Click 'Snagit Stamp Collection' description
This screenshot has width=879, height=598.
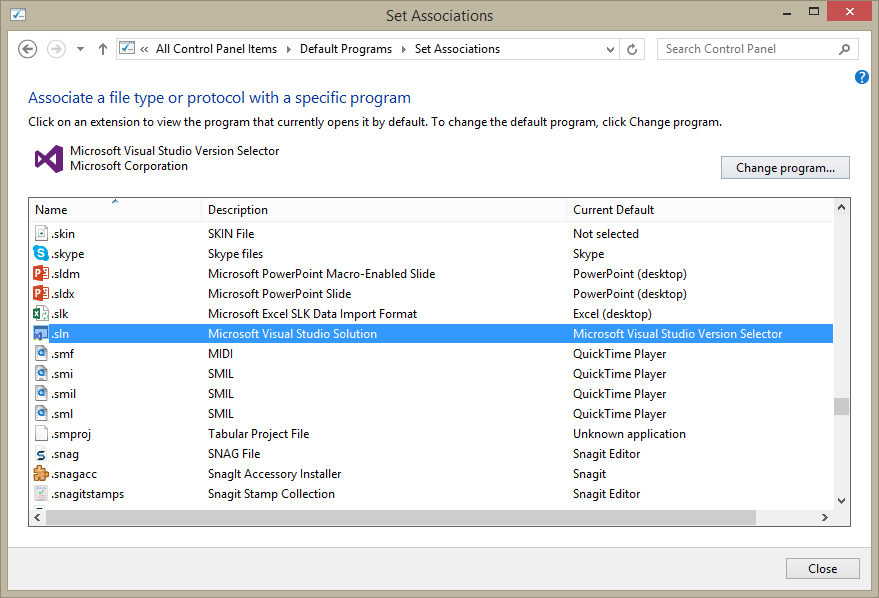[271, 494]
